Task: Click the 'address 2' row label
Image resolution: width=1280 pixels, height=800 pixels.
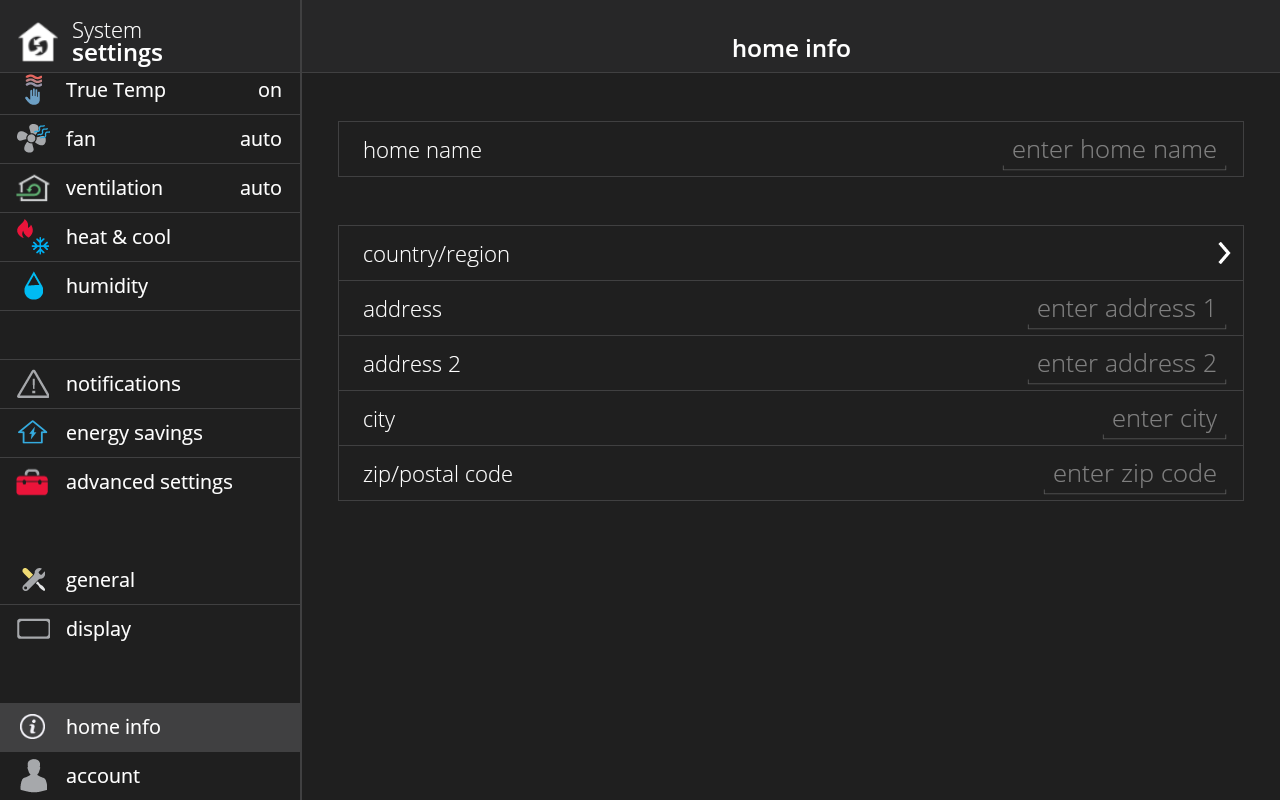Action: click(x=412, y=364)
